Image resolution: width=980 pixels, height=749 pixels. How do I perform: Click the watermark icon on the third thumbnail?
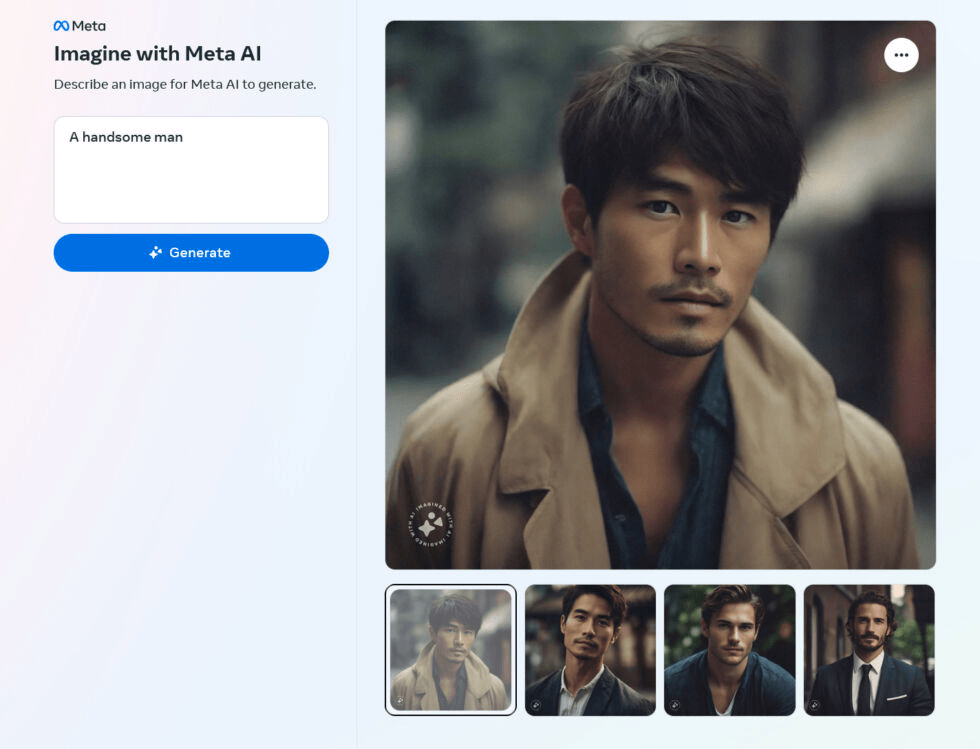pos(676,702)
